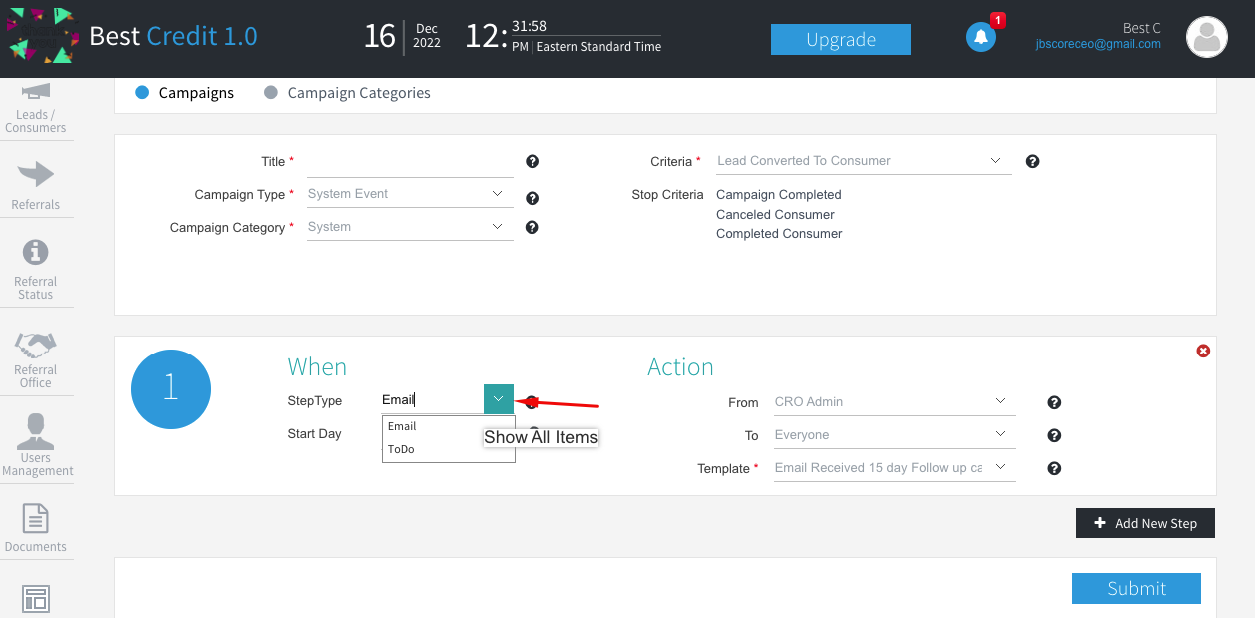Show help for the Template field

[1054, 468]
